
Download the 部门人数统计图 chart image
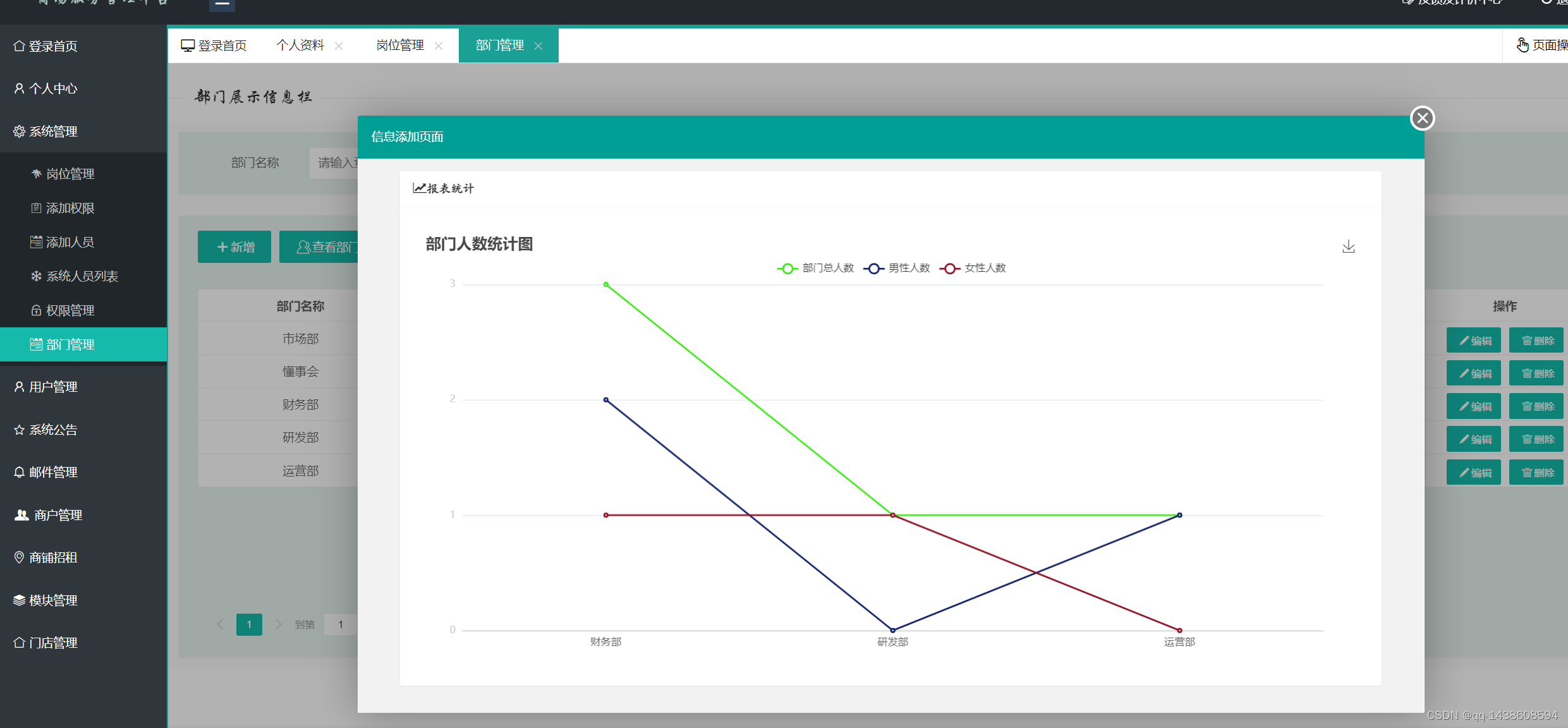coord(1348,246)
